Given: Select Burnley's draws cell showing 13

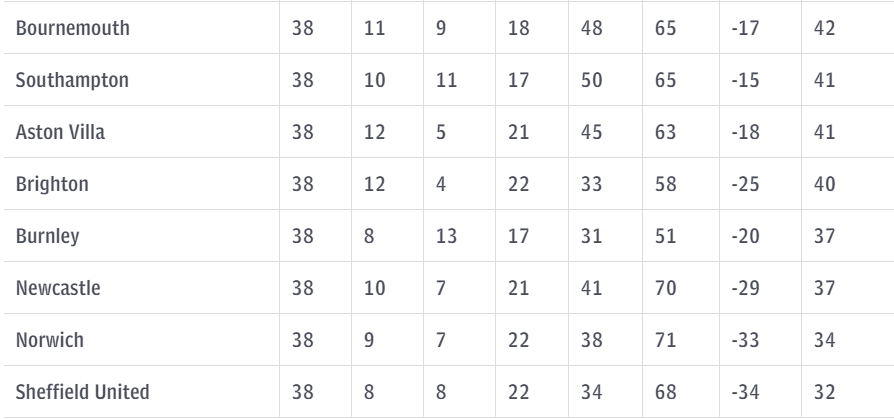Looking at the screenshot, I should (446, 236).
